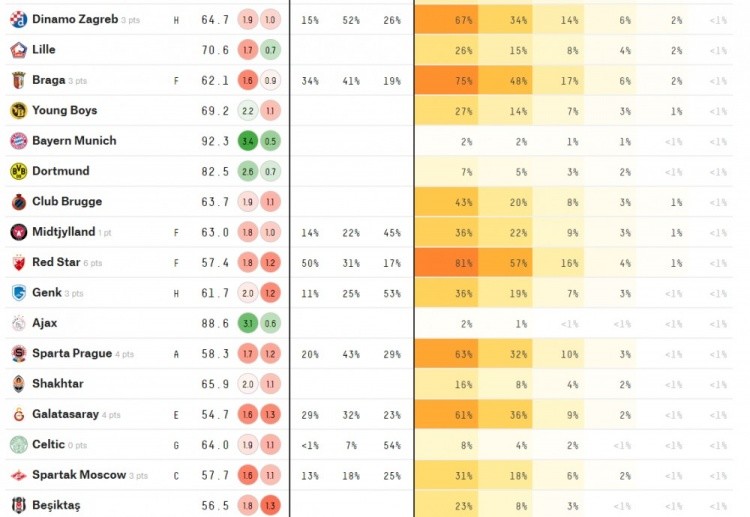Click the Bayern Munich logo
The height and width of the screenshot is (517, 750).
pyautogui.click(x=19, y=141)
